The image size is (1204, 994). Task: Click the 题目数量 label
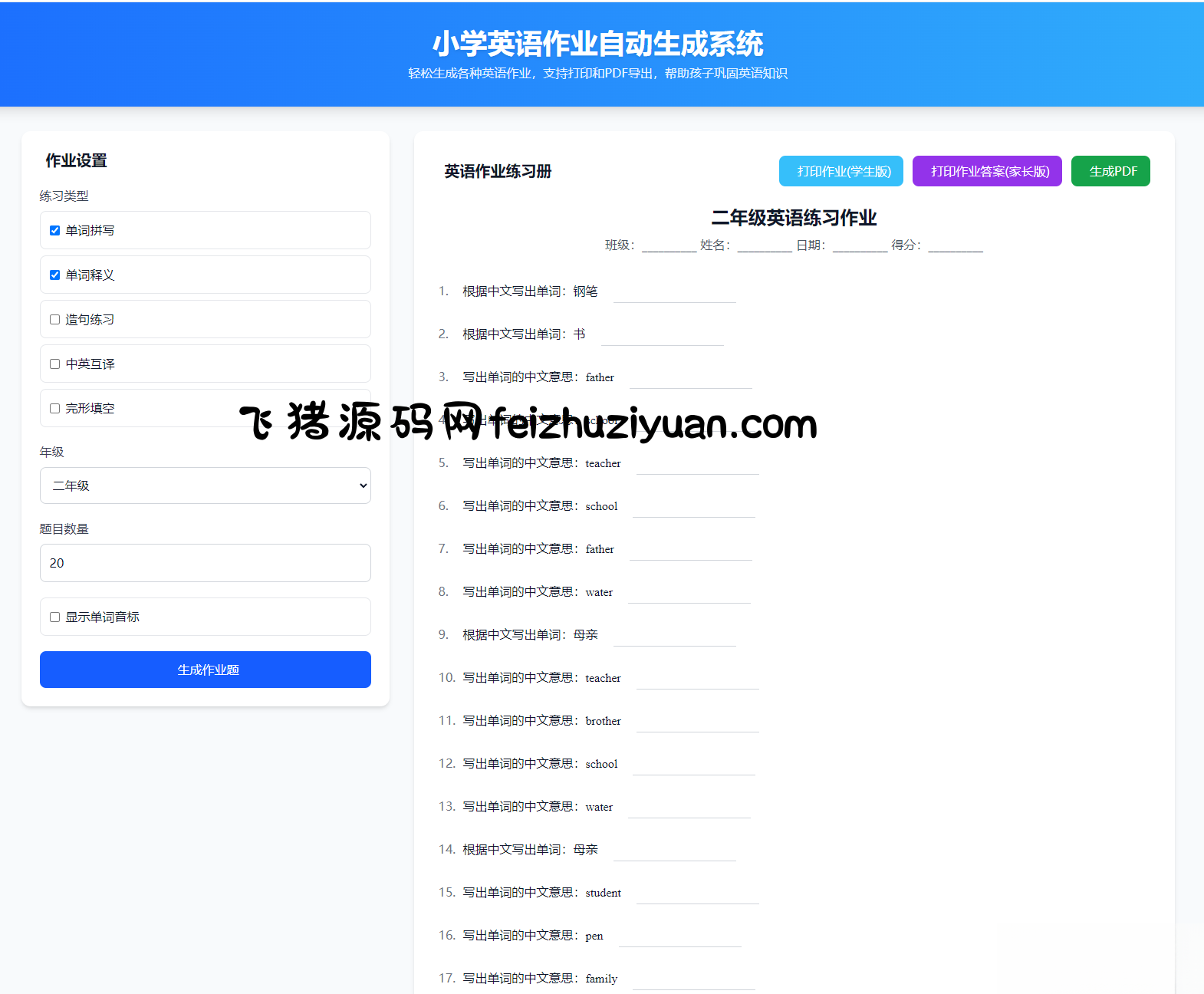click(64, 529)
